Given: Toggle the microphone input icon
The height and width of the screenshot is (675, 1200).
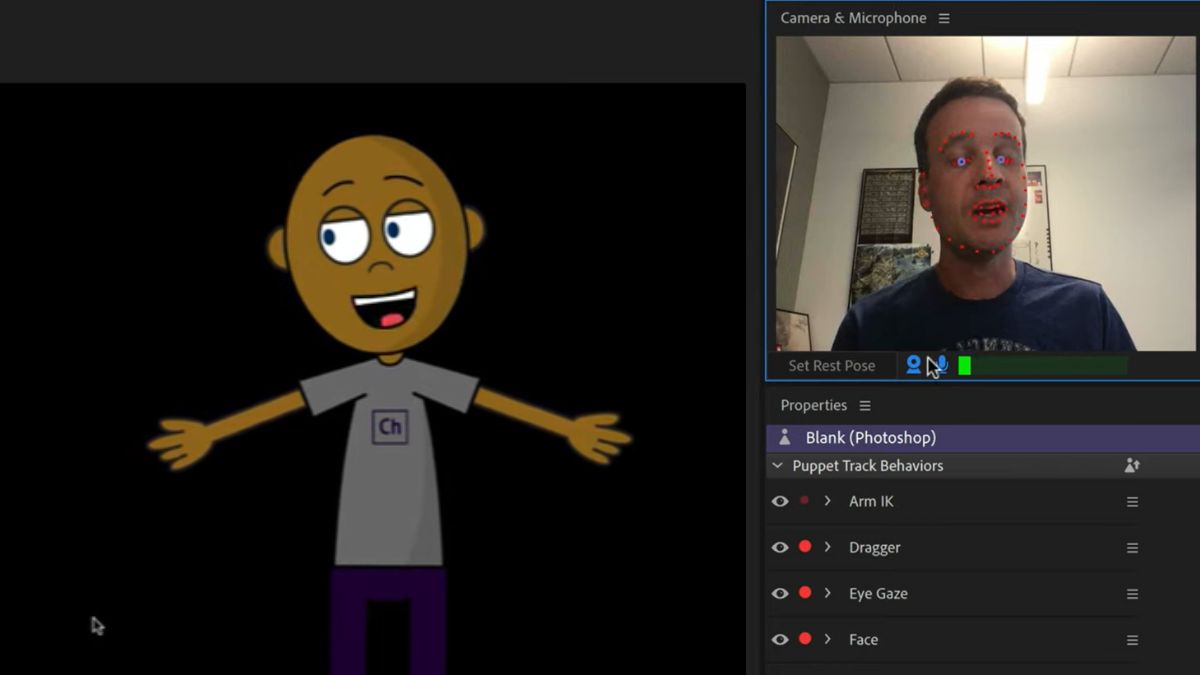Looking at the screenshot, I should coord(941,365).
